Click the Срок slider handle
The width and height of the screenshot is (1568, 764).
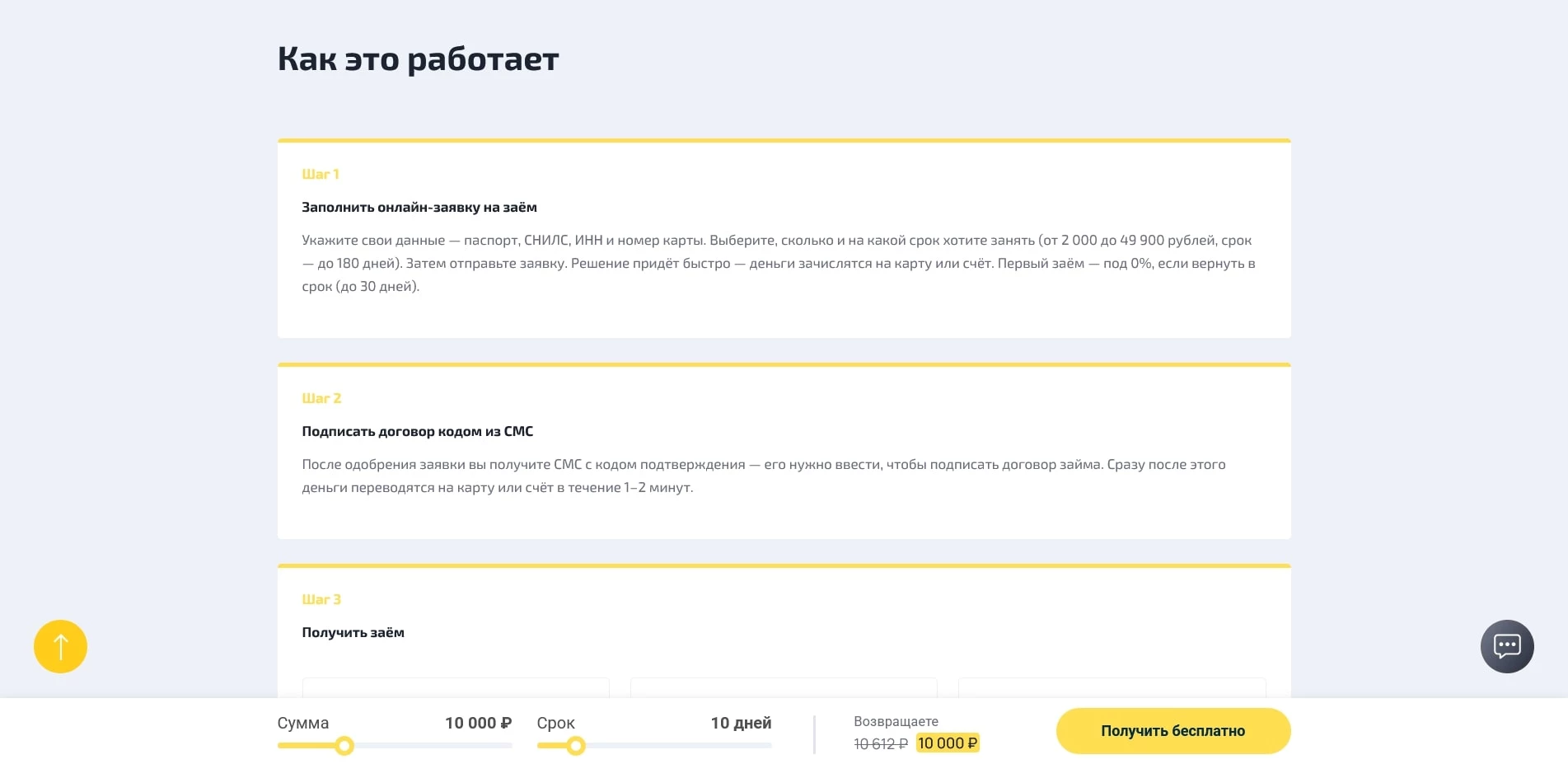point(575,746)
